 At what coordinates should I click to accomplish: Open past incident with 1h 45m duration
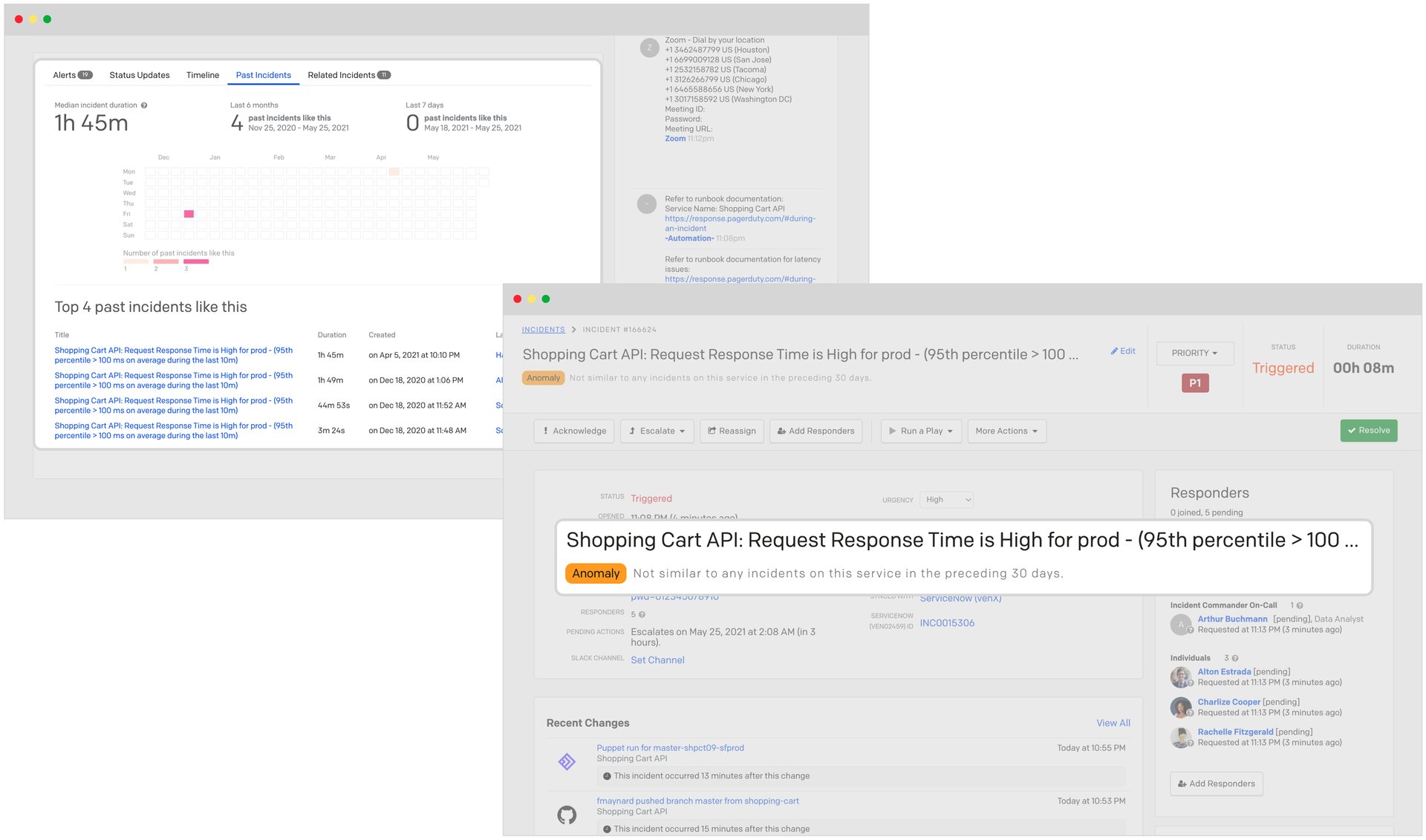click(x=174, y=355)
